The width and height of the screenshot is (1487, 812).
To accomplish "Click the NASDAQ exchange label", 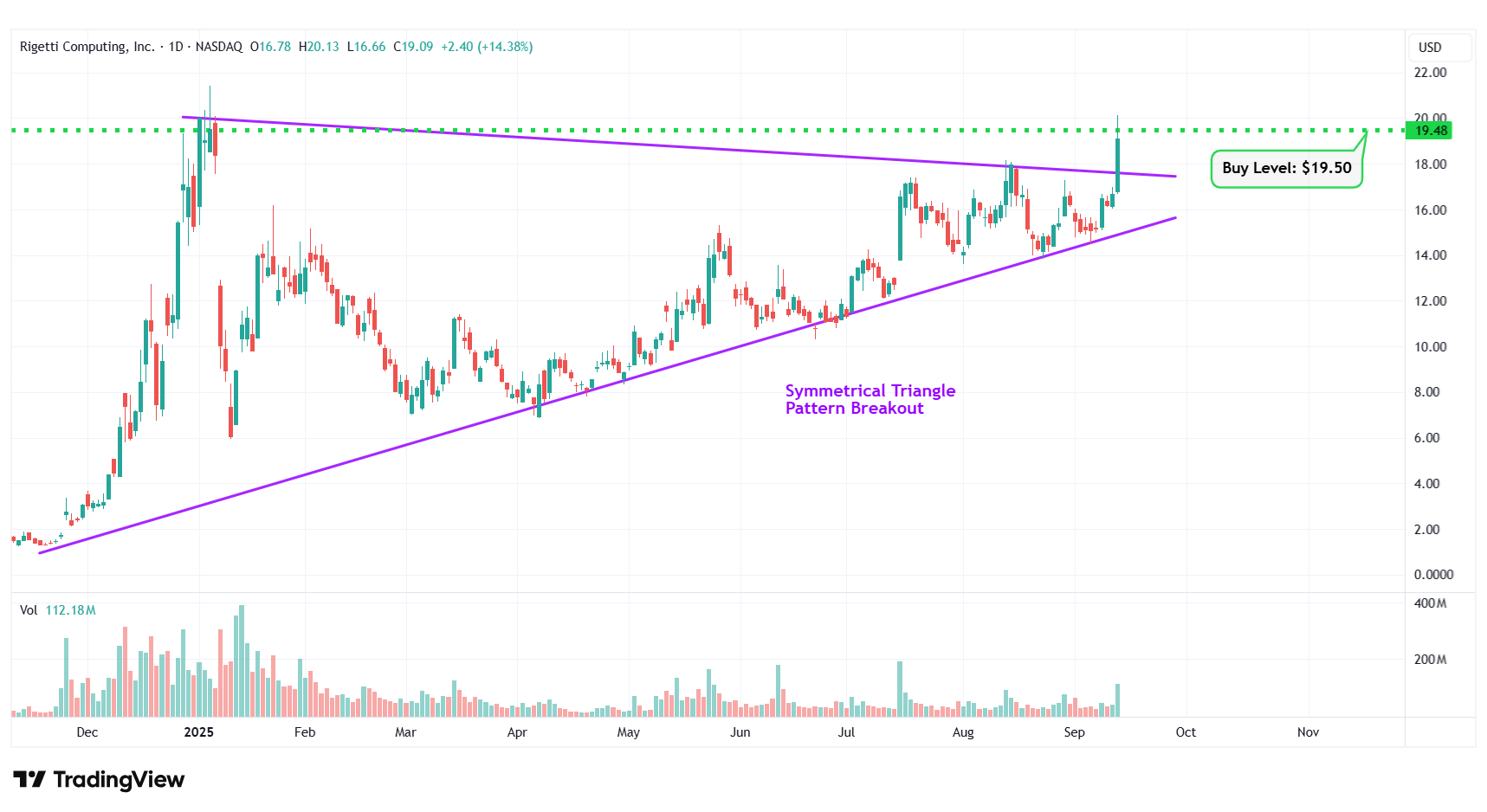I will pos(219,47).
